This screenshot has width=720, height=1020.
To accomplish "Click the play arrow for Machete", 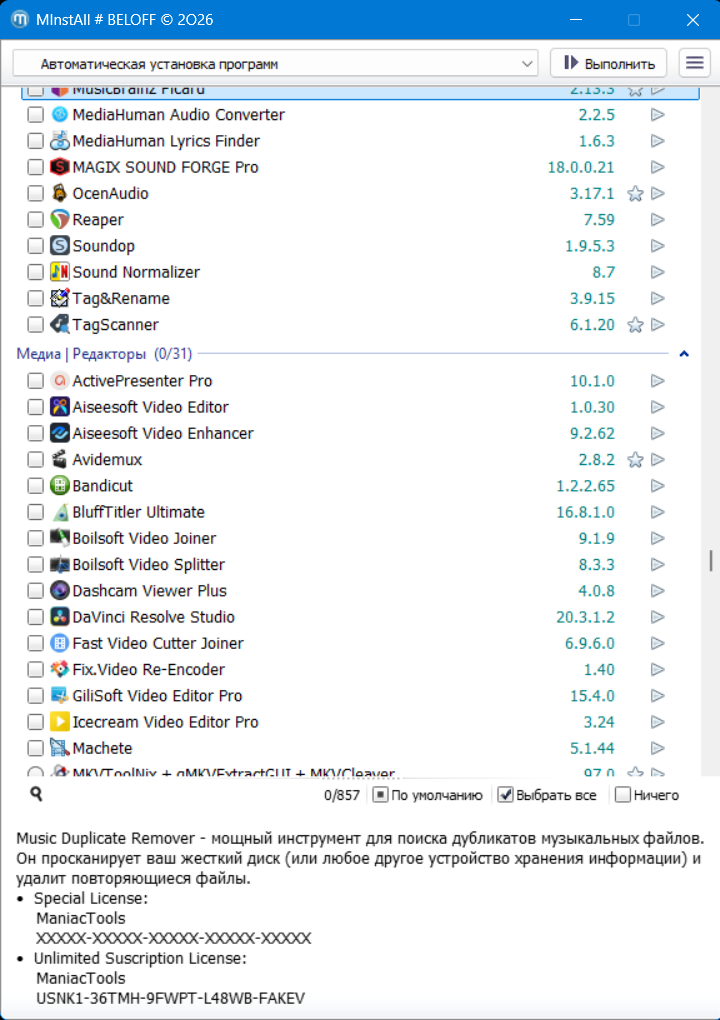I will point(658,748).
